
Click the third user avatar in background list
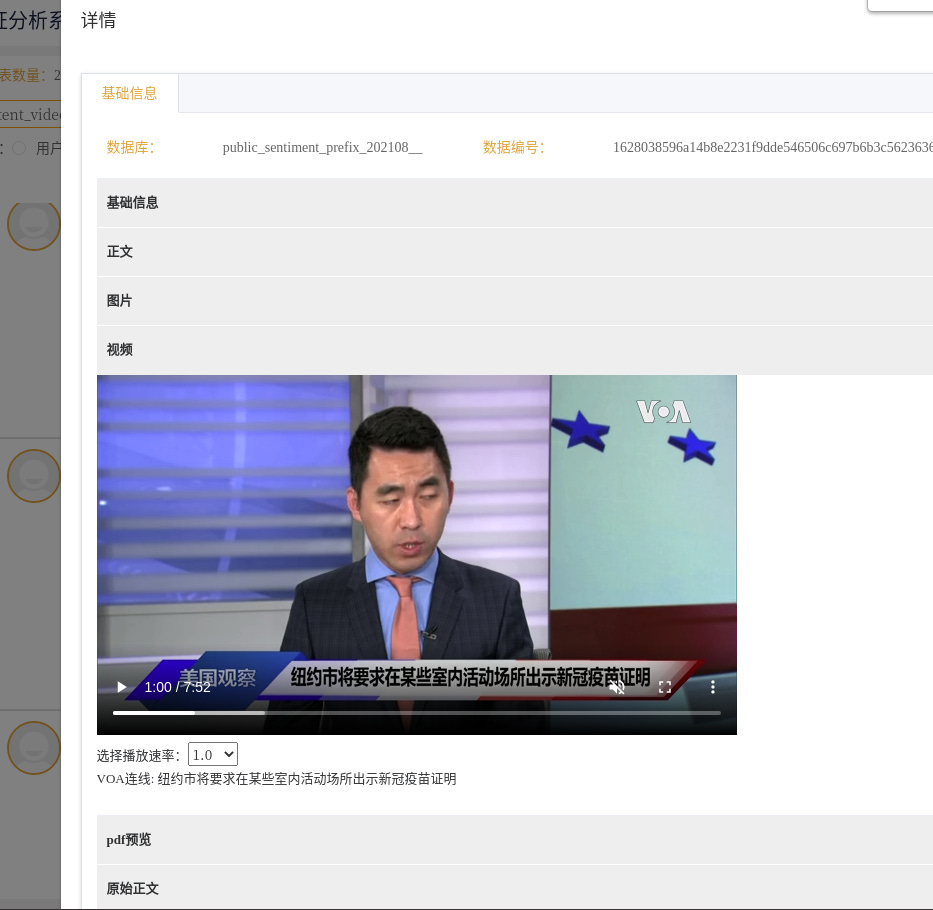pos(34,748)
